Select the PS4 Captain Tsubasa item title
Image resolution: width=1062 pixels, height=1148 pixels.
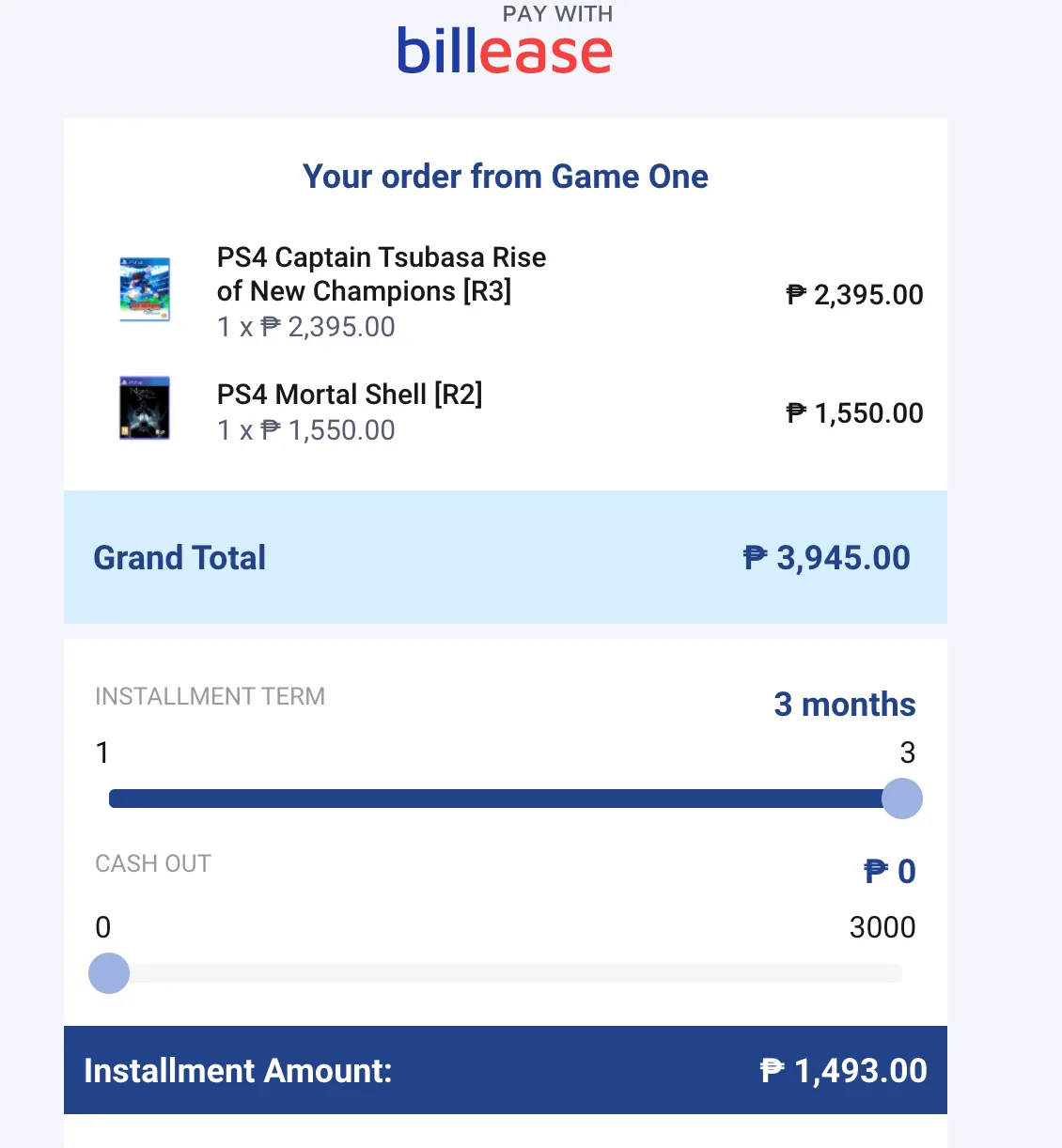tap(382, 274)
